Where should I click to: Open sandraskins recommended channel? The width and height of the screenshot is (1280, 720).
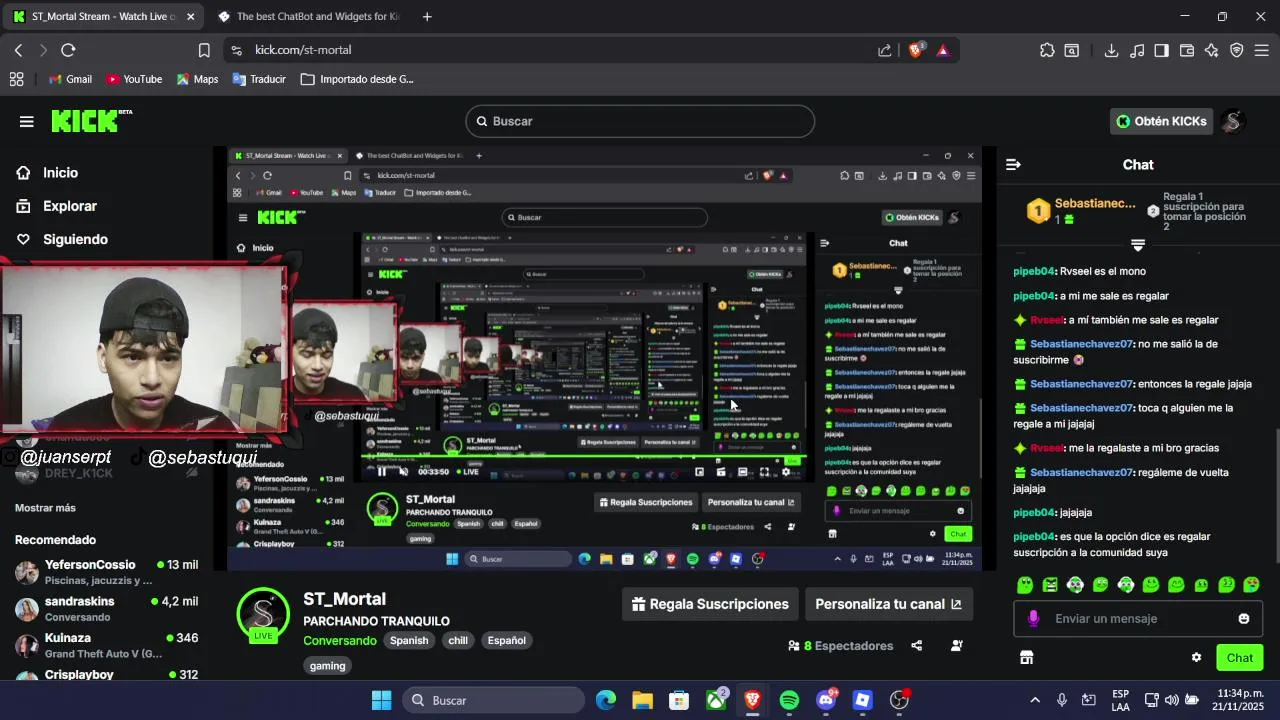(106, 609)
